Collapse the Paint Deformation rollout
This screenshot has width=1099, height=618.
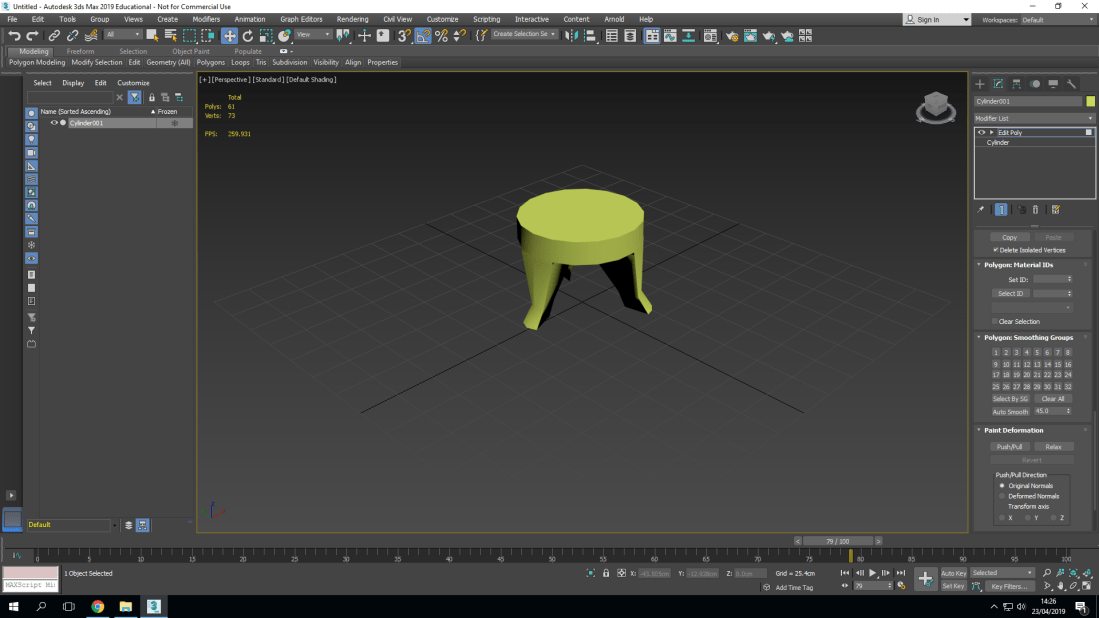pos(1014,430)
